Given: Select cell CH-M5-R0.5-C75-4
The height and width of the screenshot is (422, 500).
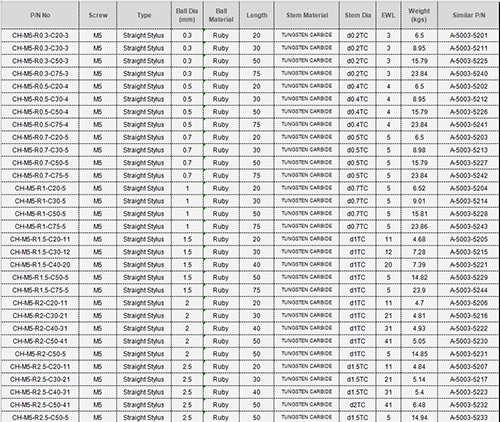Looking at the screenshot, I should 40,125.
